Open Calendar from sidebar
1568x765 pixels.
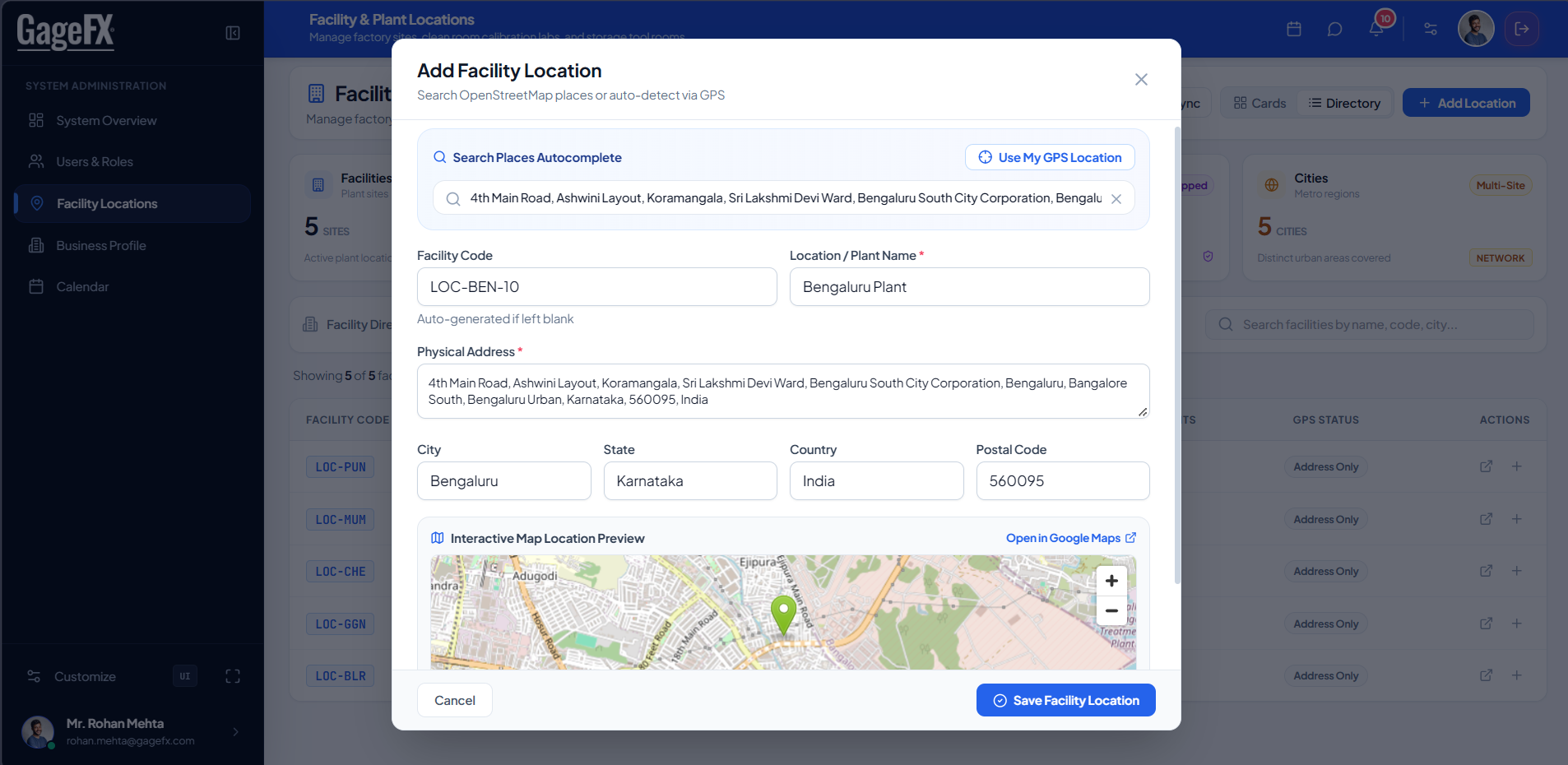click(132, 287)
